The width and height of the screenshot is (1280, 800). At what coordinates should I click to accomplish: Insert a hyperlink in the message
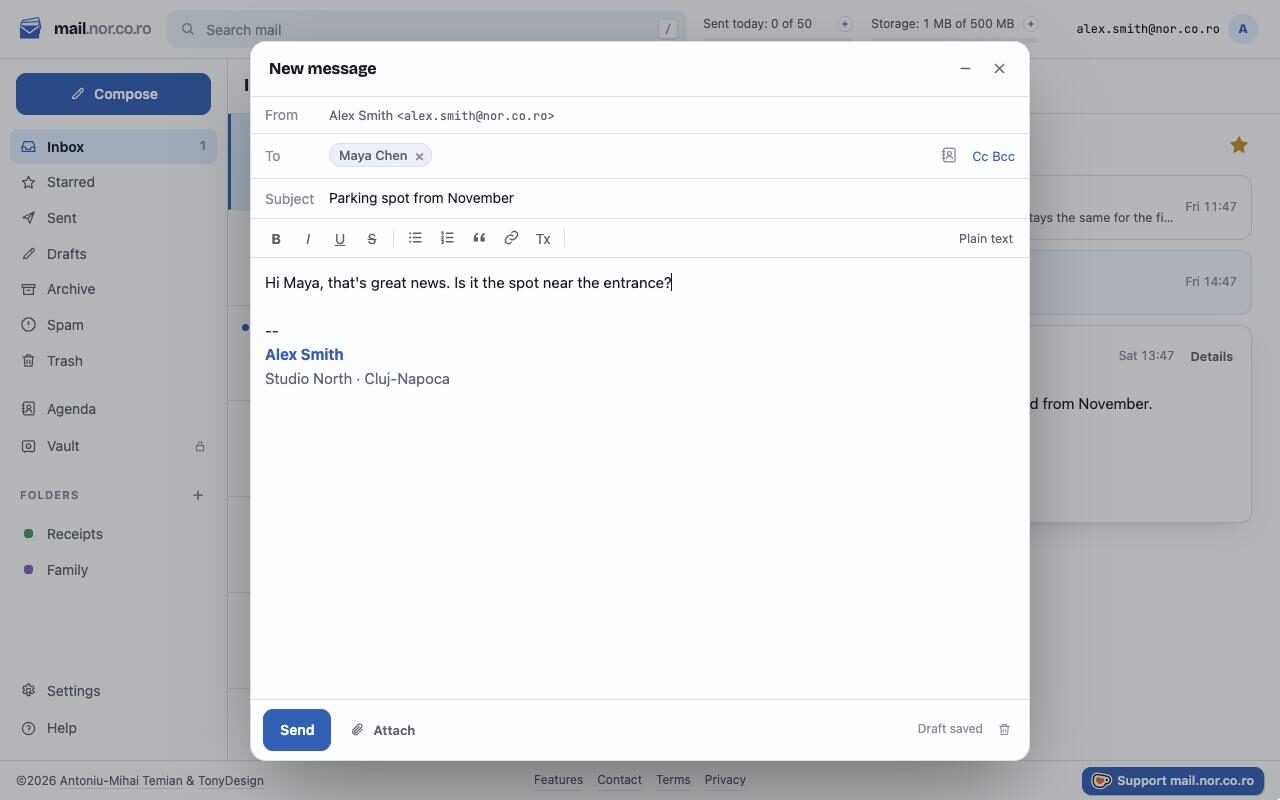coord(511,238)
